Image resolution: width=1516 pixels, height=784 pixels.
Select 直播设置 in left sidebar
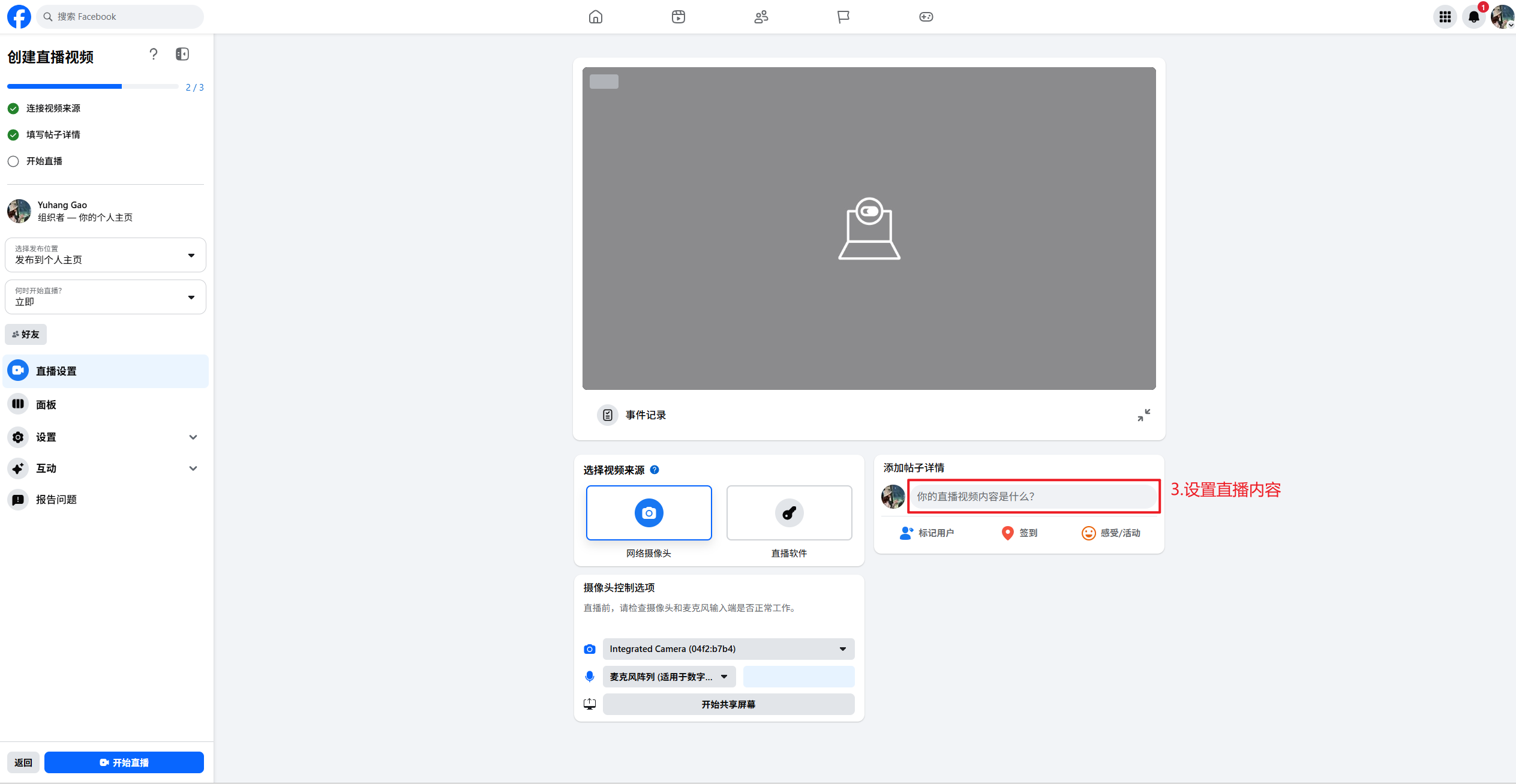106,371
